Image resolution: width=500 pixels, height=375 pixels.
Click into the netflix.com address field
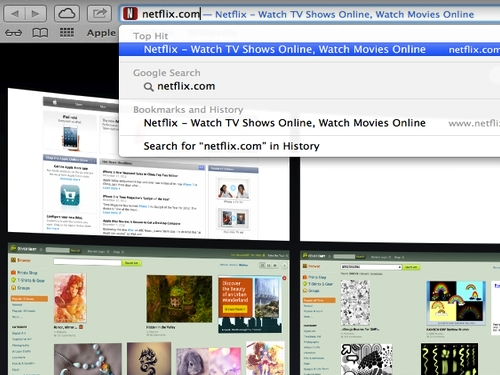pyautogui.click(x=310, y=14)
